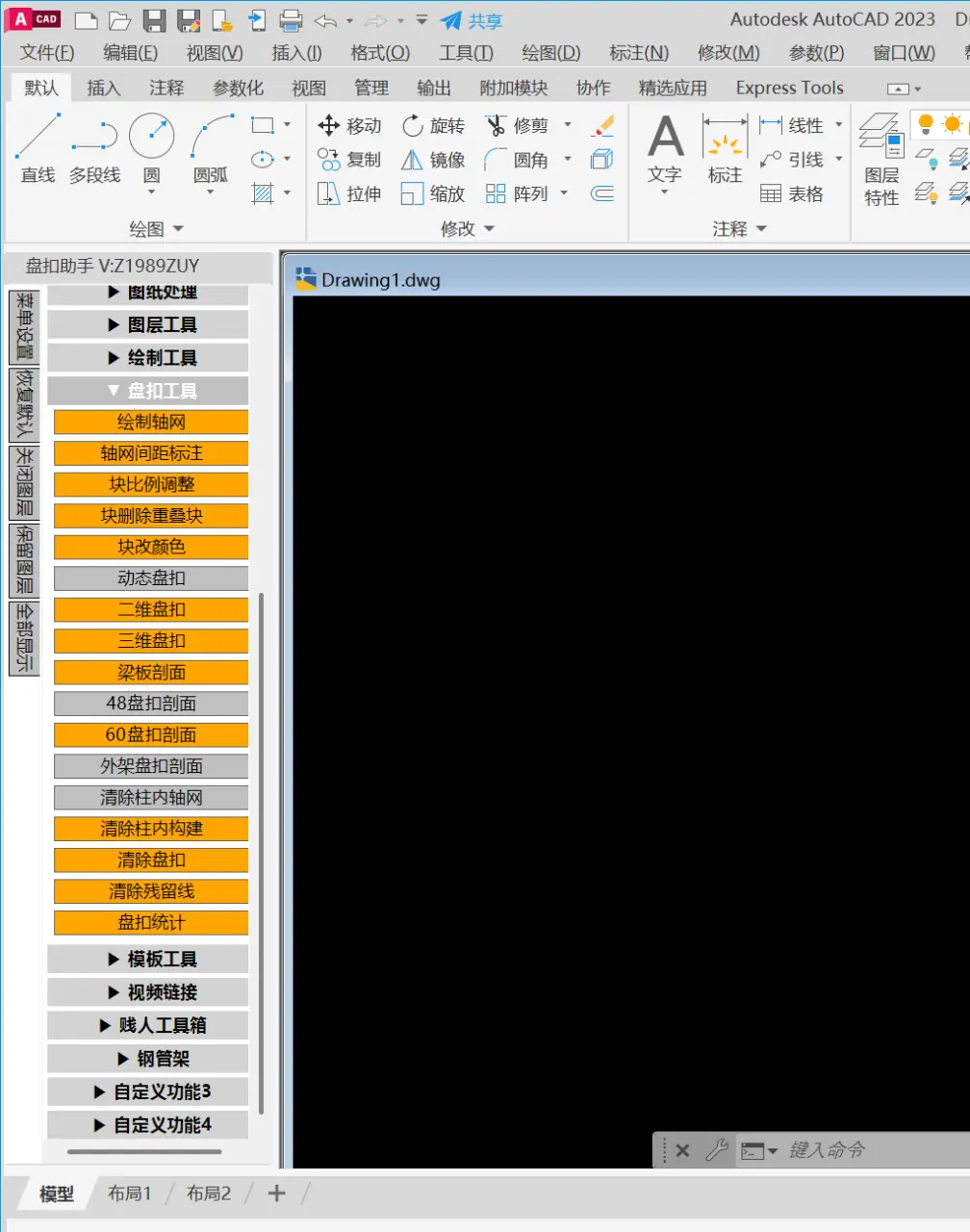The height and width of the screenshot is (1232, 970).
Task: Open the 标注(N) menu
Action: [639, 53]
